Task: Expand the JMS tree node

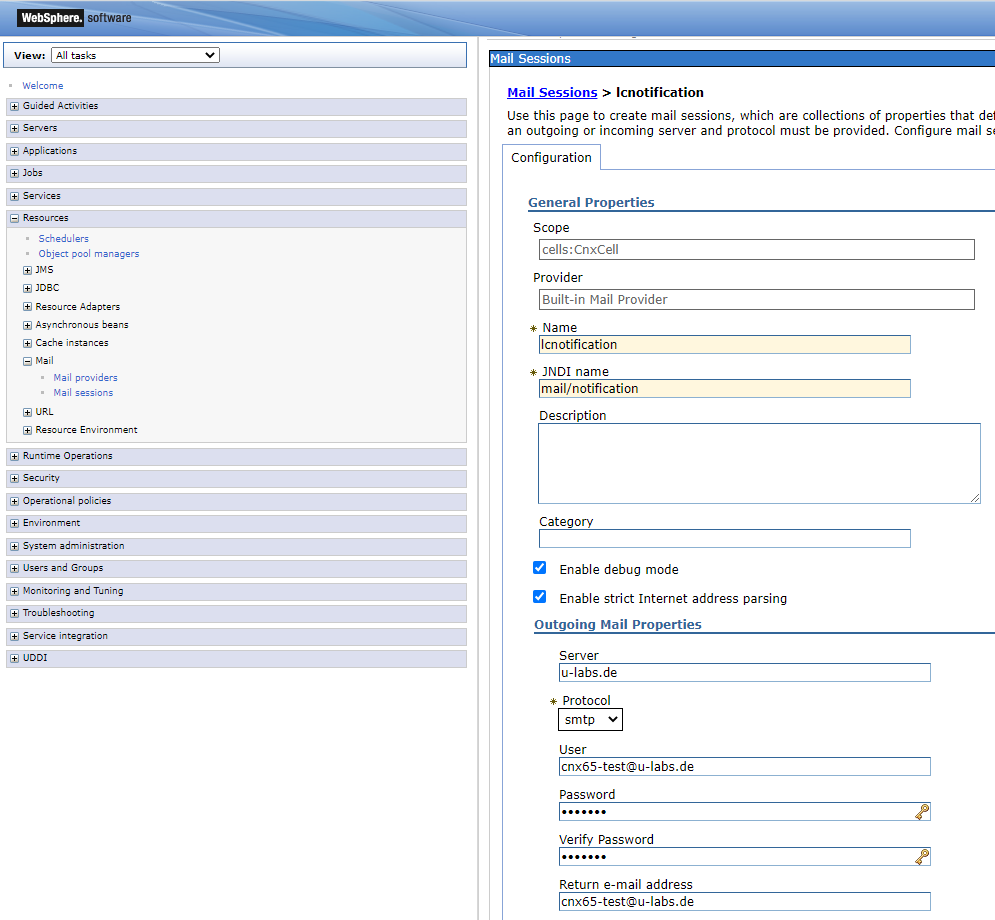Action: [x=27, y=270]
